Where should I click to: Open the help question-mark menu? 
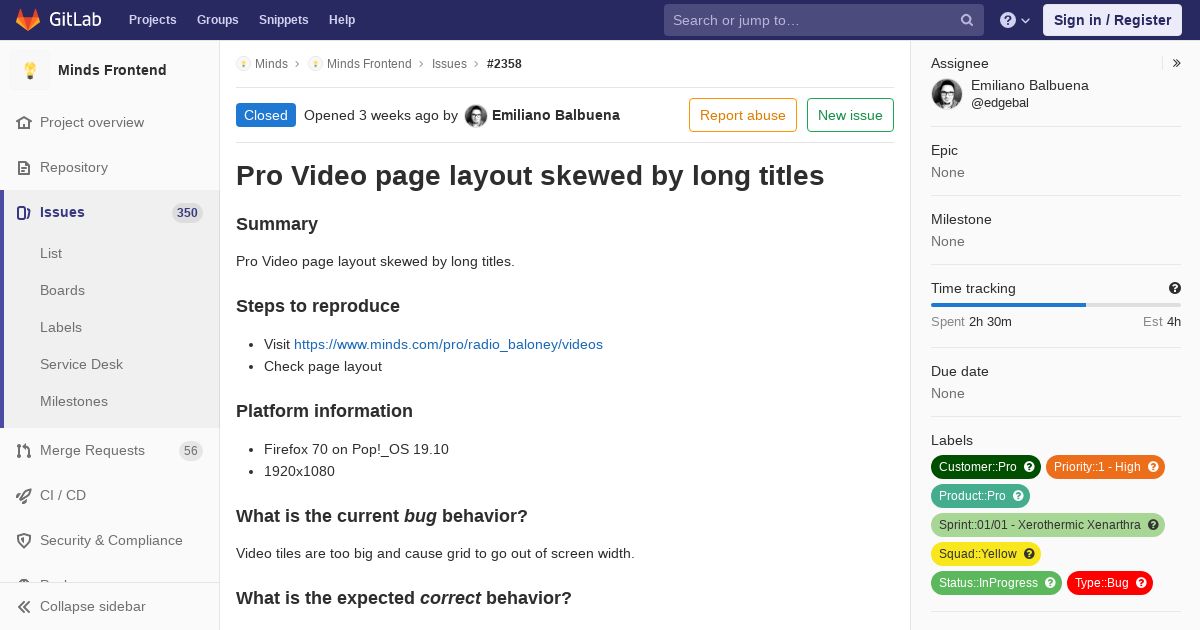[x=1015, y=20]
